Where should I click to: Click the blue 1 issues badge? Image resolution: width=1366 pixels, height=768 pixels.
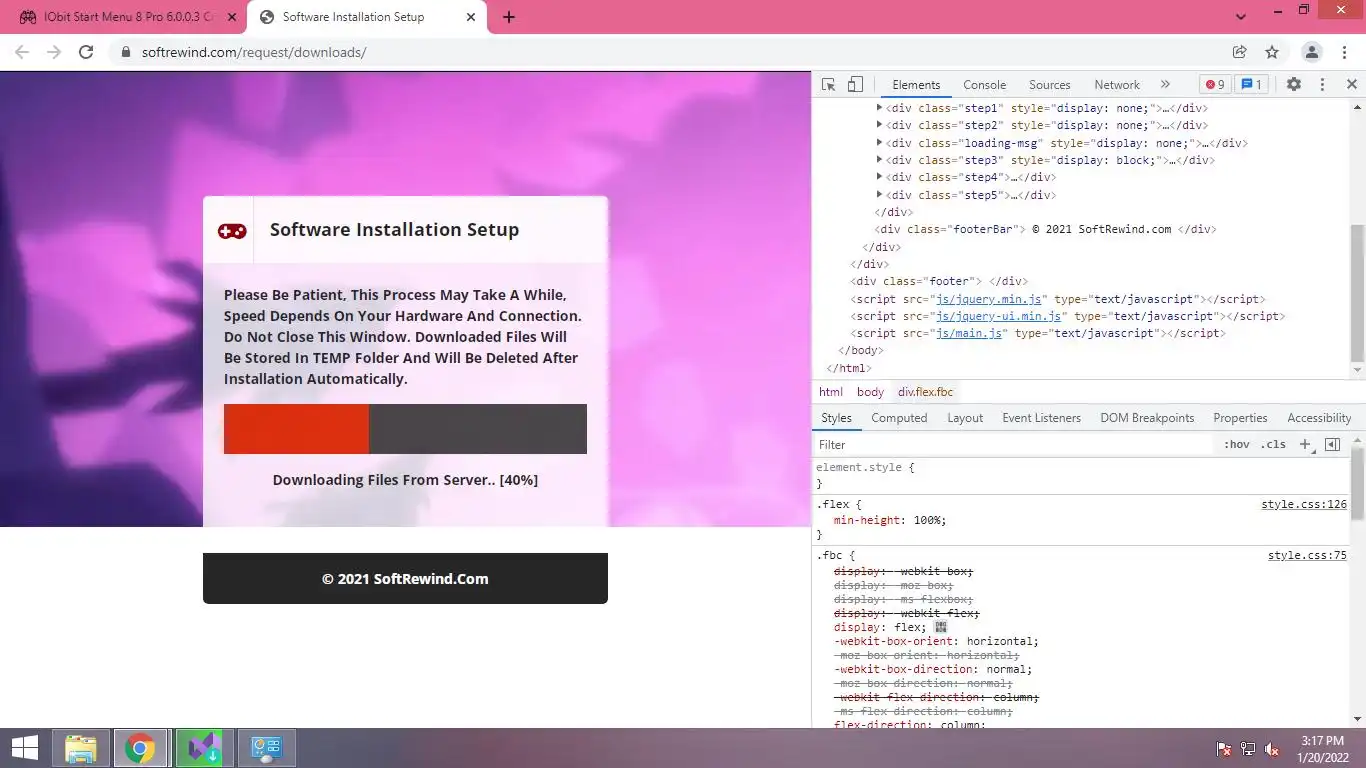[x=1251, y=85]
